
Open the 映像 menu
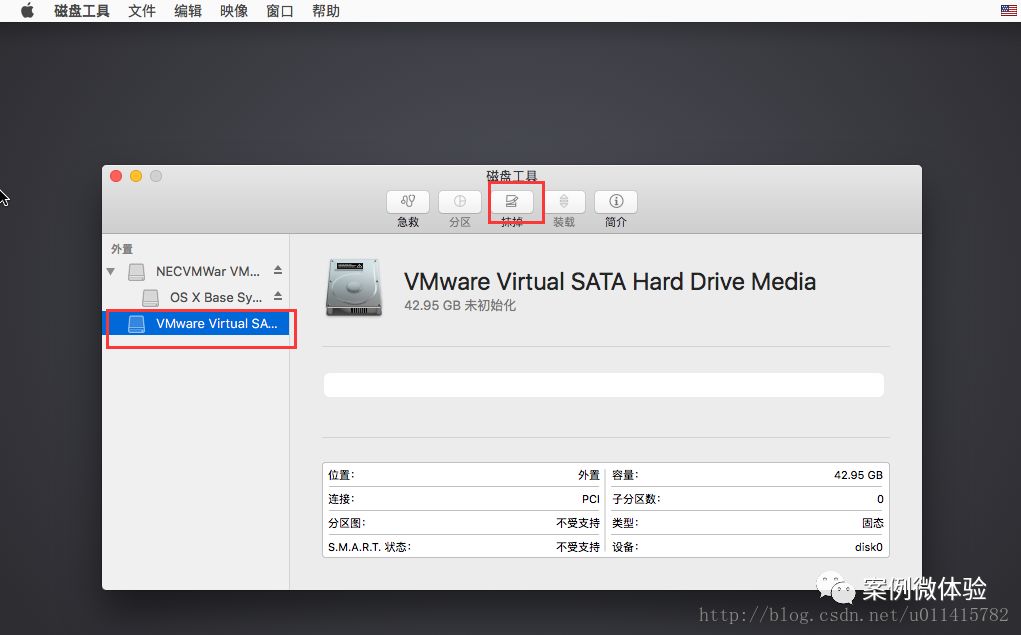point(234,11)
